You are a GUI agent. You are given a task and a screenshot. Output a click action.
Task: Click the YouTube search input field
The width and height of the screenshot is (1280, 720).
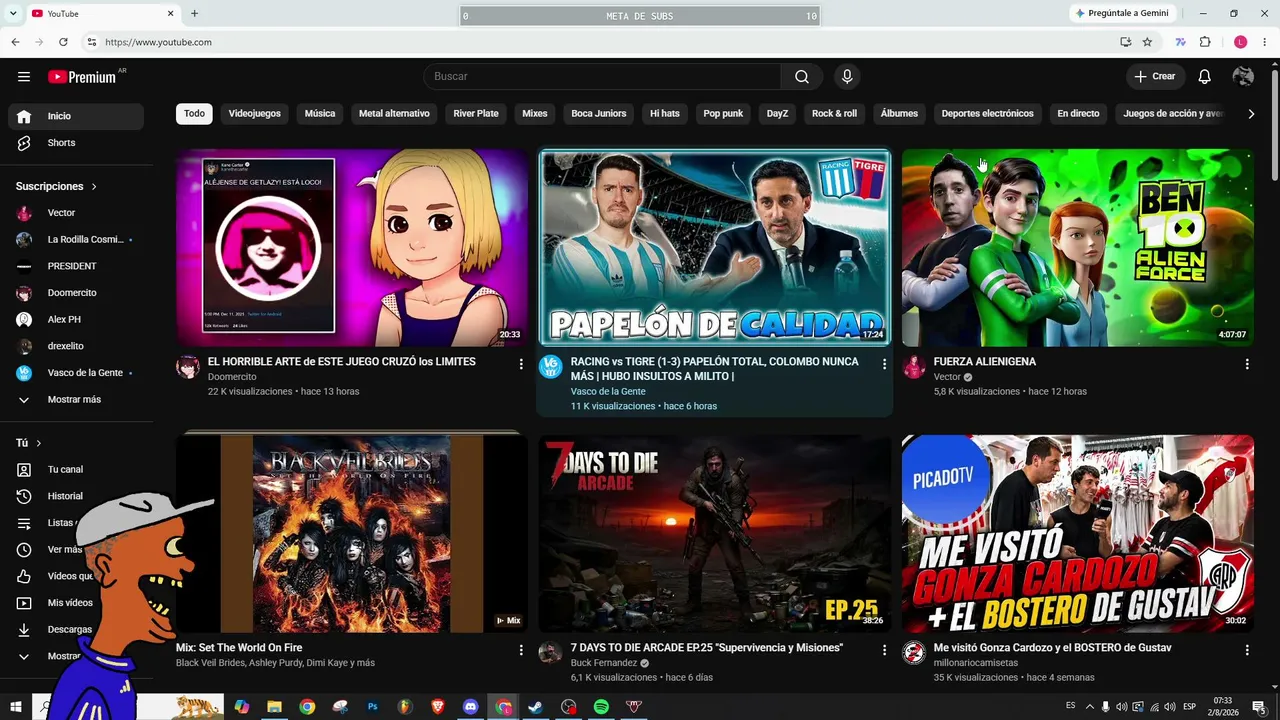(x=603, y=77)
